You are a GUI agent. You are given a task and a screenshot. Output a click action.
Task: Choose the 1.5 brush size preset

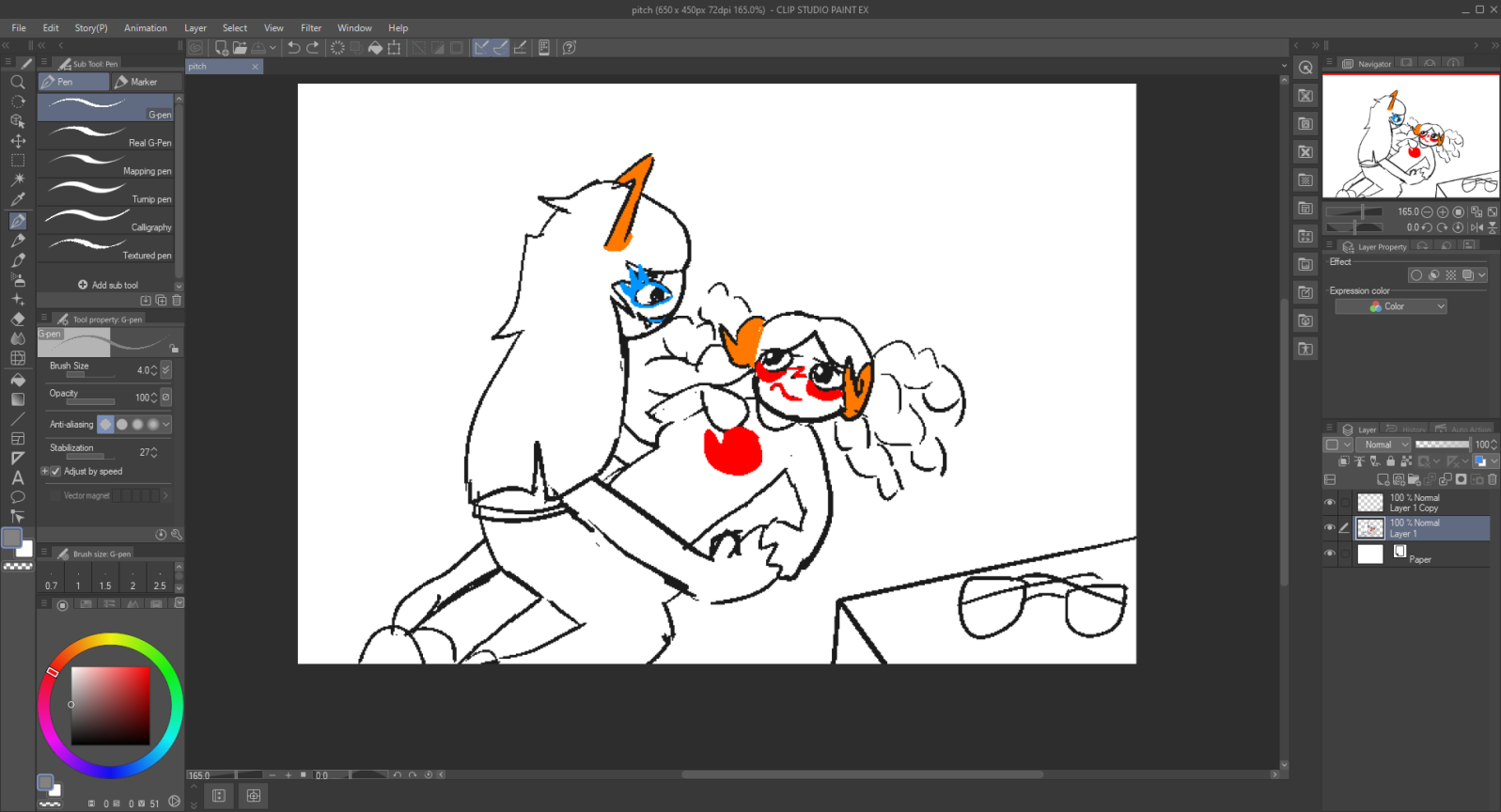pos(105,578)
